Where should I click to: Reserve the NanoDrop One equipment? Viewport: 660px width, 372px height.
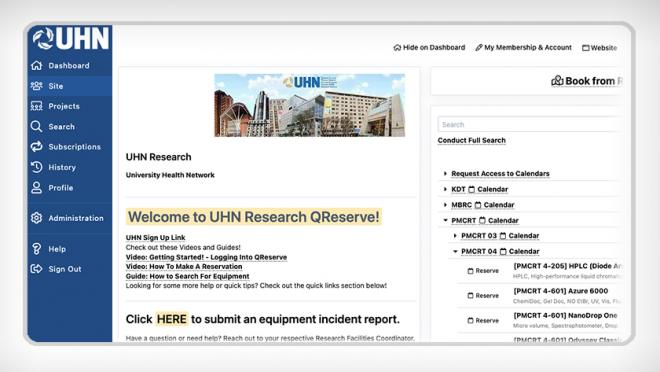(x=483, y=320)
